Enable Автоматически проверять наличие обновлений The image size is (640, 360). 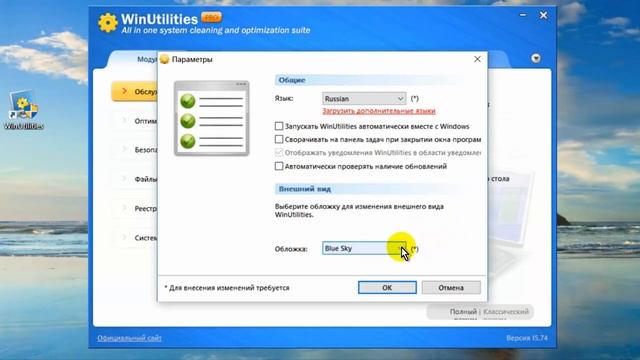(279, 166)
